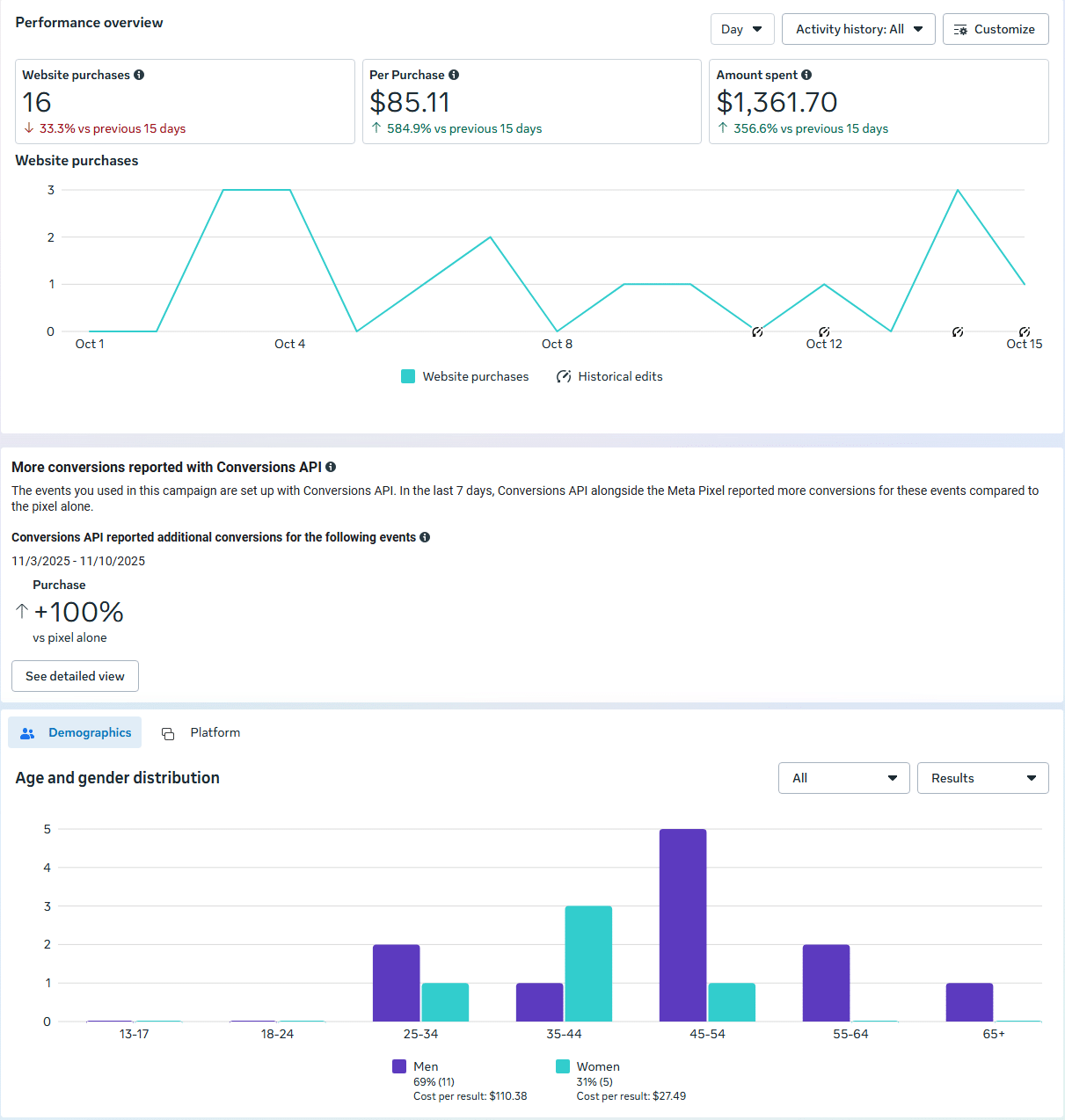Toggle Women series in legend
1065x1120 pixels.
point(563,1066)
